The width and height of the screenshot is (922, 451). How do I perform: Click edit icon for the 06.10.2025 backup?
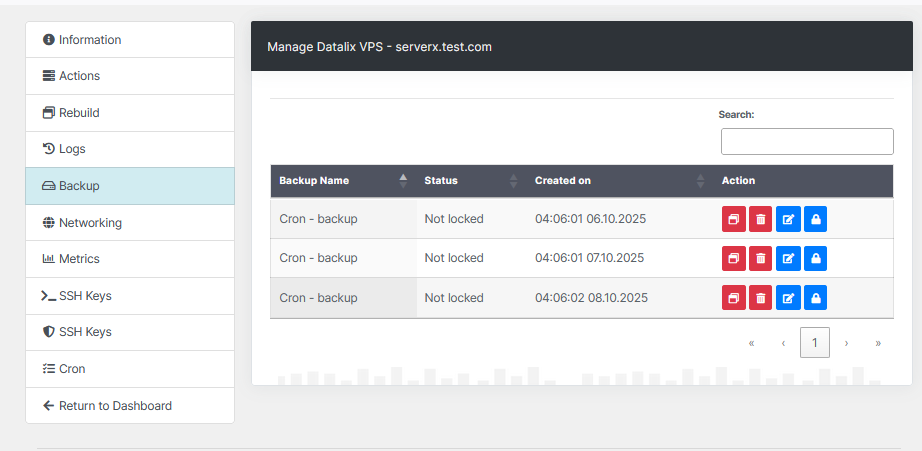click(787, 219)
